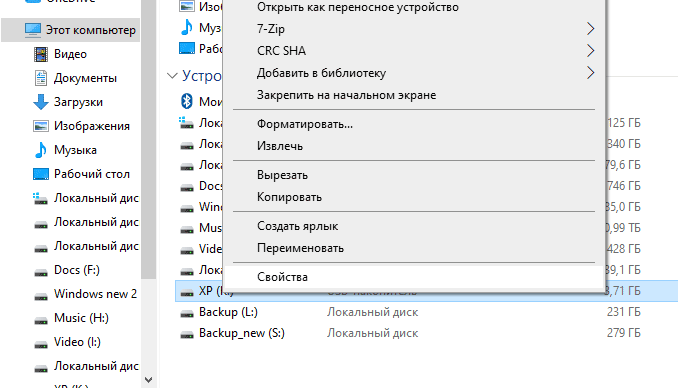Click the 231 ГБ size value
The width and height of the screenshot is (678, 392).
[623, 312]
